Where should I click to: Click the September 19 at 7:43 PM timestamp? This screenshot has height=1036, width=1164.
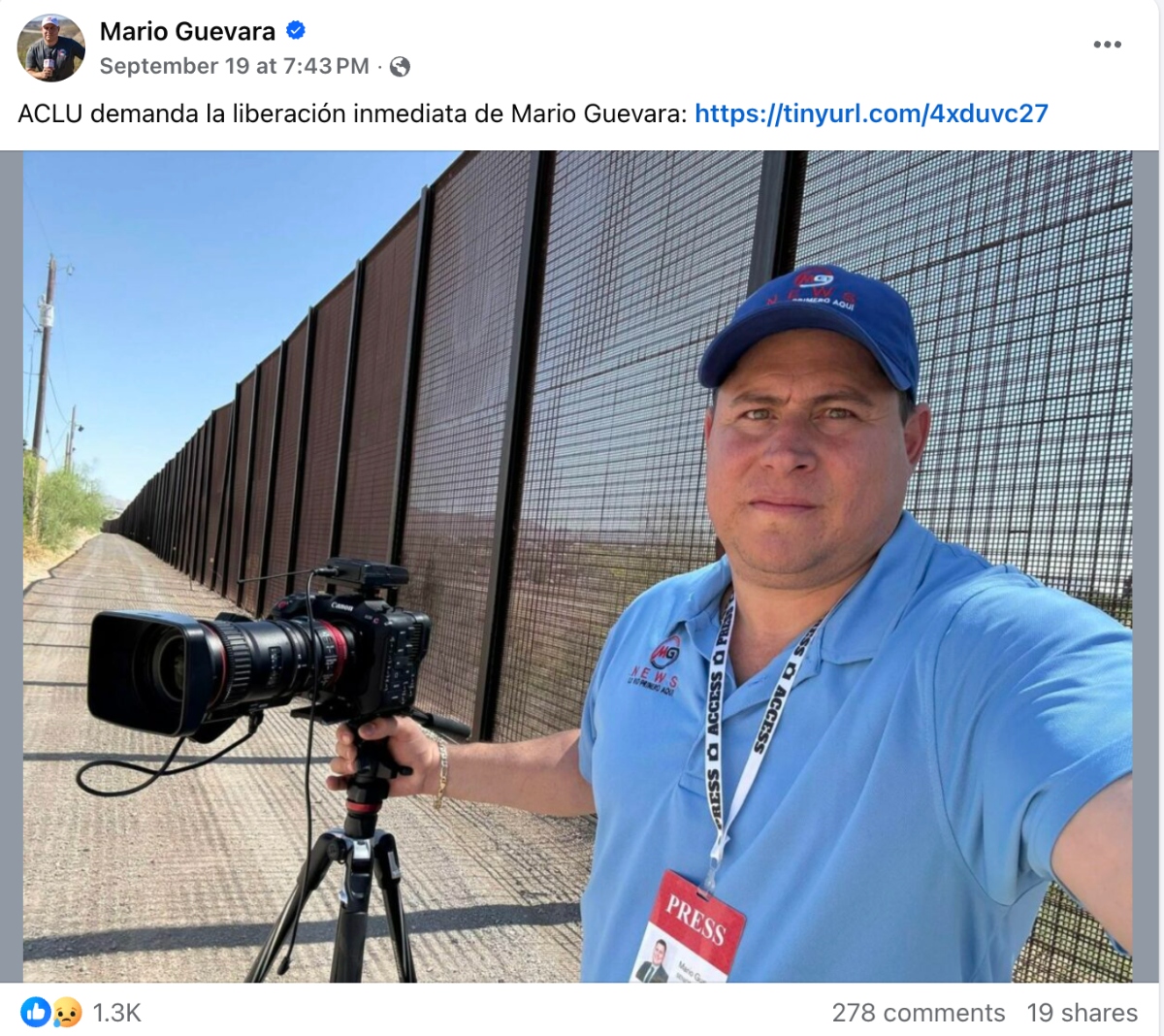coord(235,66)
